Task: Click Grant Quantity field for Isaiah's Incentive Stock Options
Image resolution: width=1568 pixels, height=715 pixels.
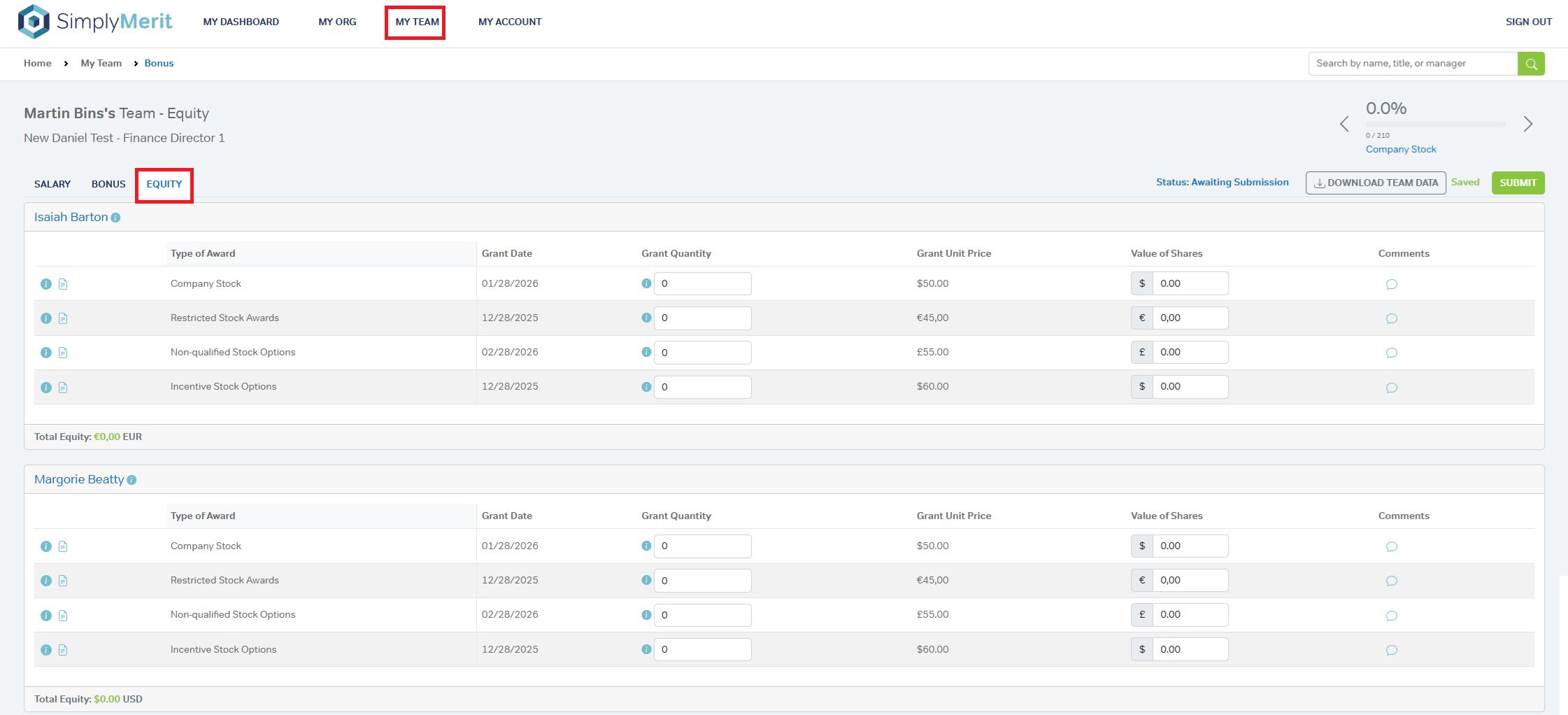Action: pyautogui.click(x=702, y=387)
